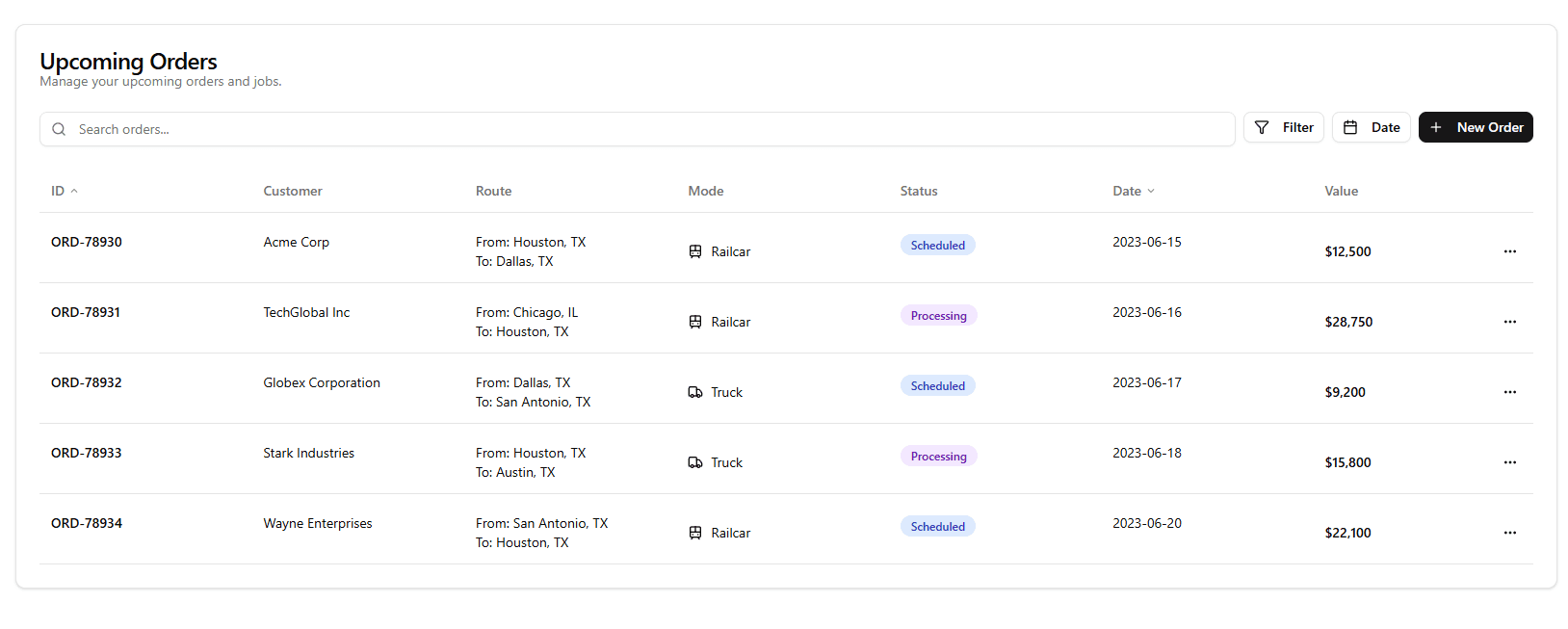This screenshot has height=629, width=1568.
Task: Sort by Date column header
Action: pos(1134,191)
